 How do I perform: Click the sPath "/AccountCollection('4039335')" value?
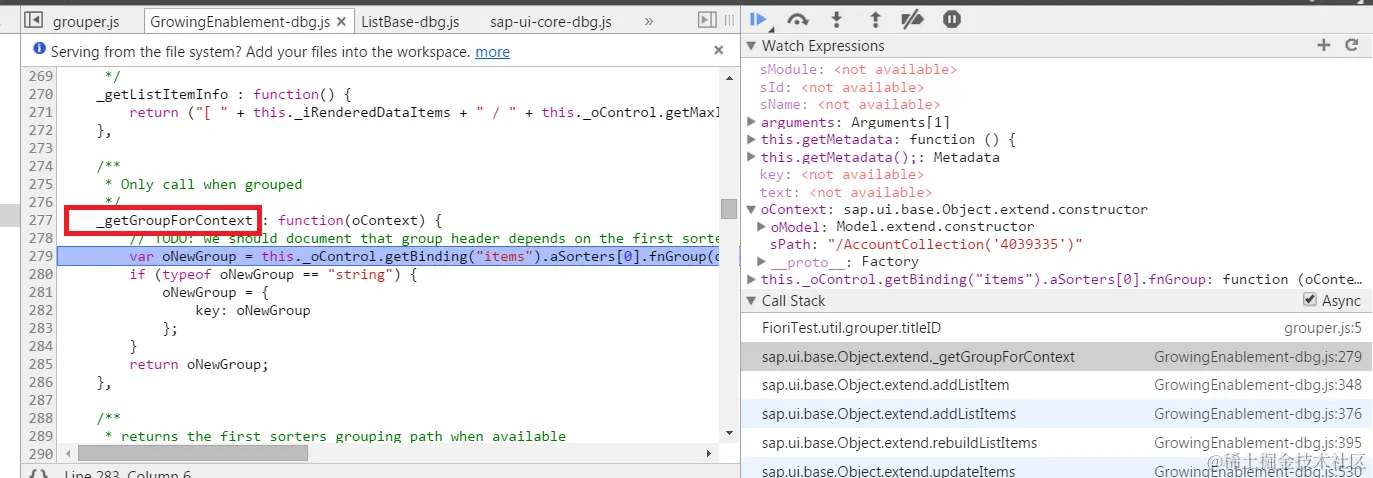[x=955, y=245]
